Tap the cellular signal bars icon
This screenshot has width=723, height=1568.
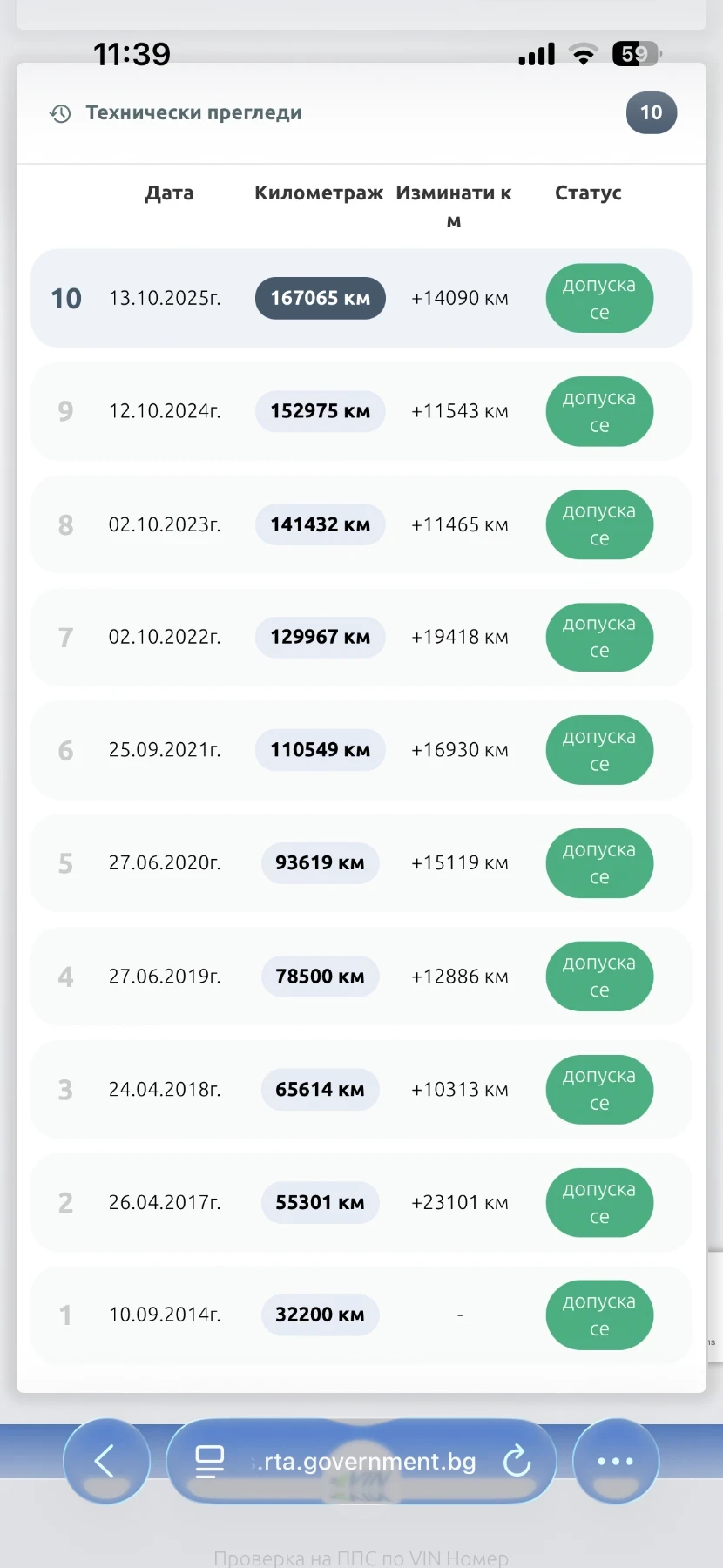click(537, 54)
